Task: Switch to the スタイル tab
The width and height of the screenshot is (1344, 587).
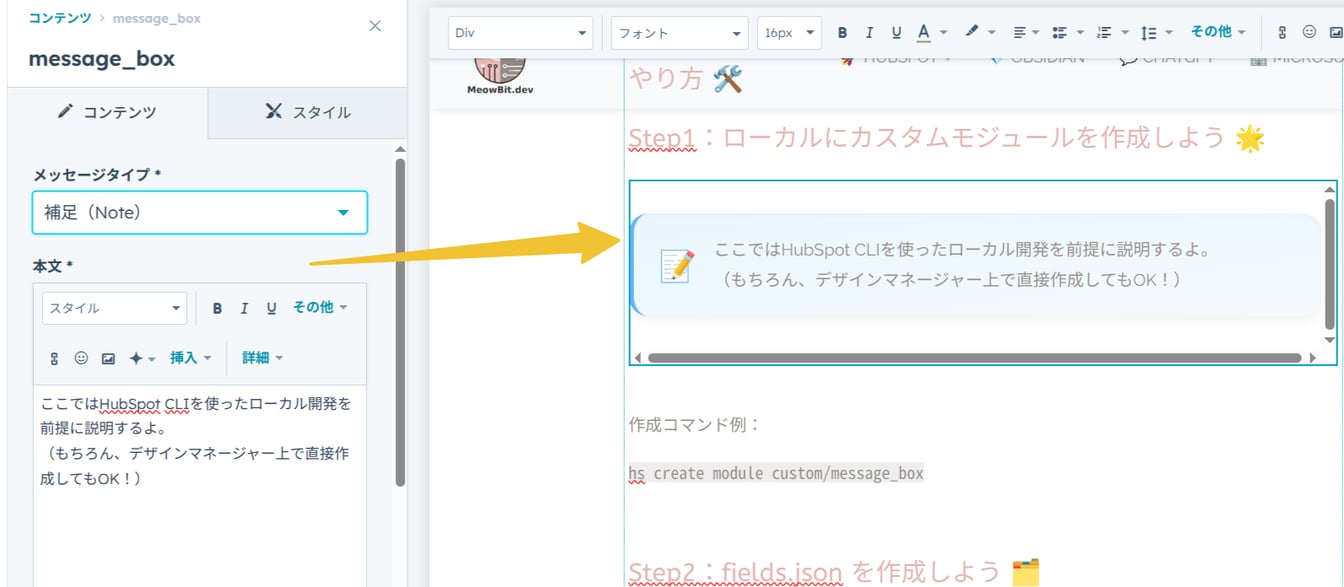Action: click(307, 113)
